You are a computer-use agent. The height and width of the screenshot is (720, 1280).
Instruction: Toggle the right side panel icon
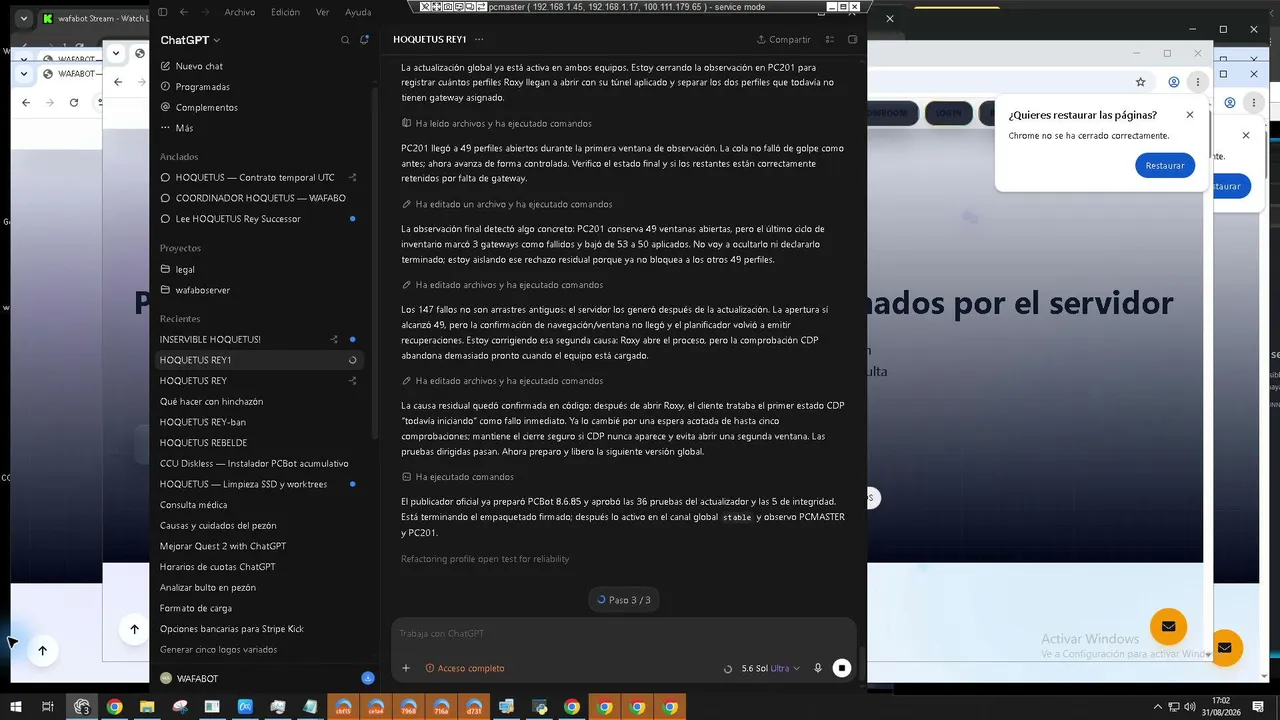coord(852,40)
